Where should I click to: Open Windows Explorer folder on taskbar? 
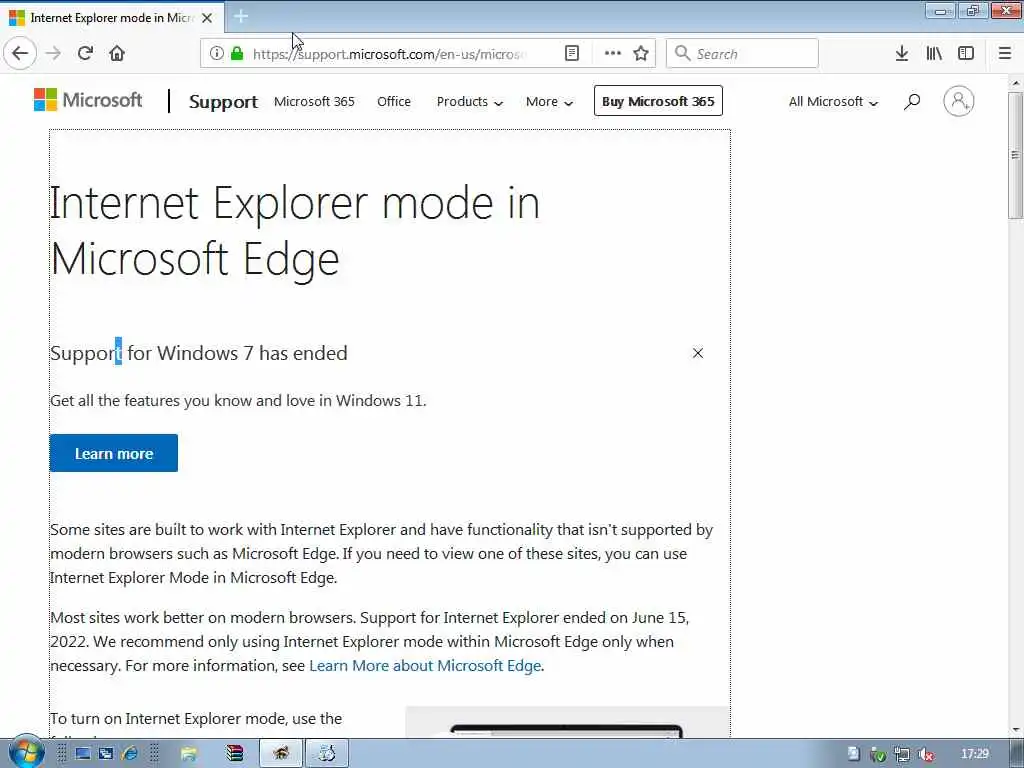189,754
